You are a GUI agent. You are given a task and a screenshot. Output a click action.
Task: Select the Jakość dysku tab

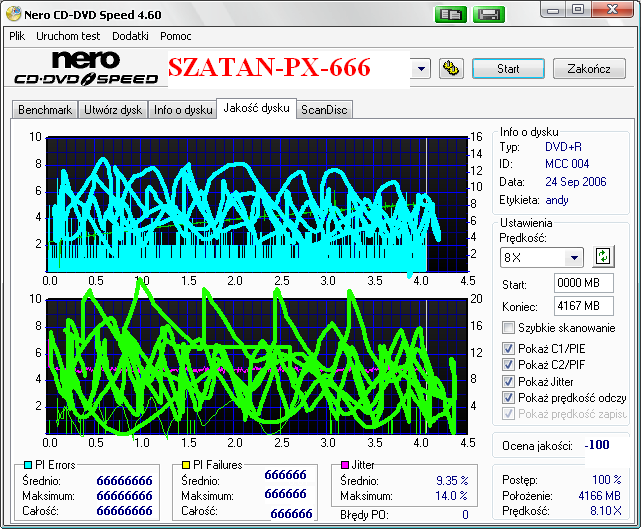(256, 108)
